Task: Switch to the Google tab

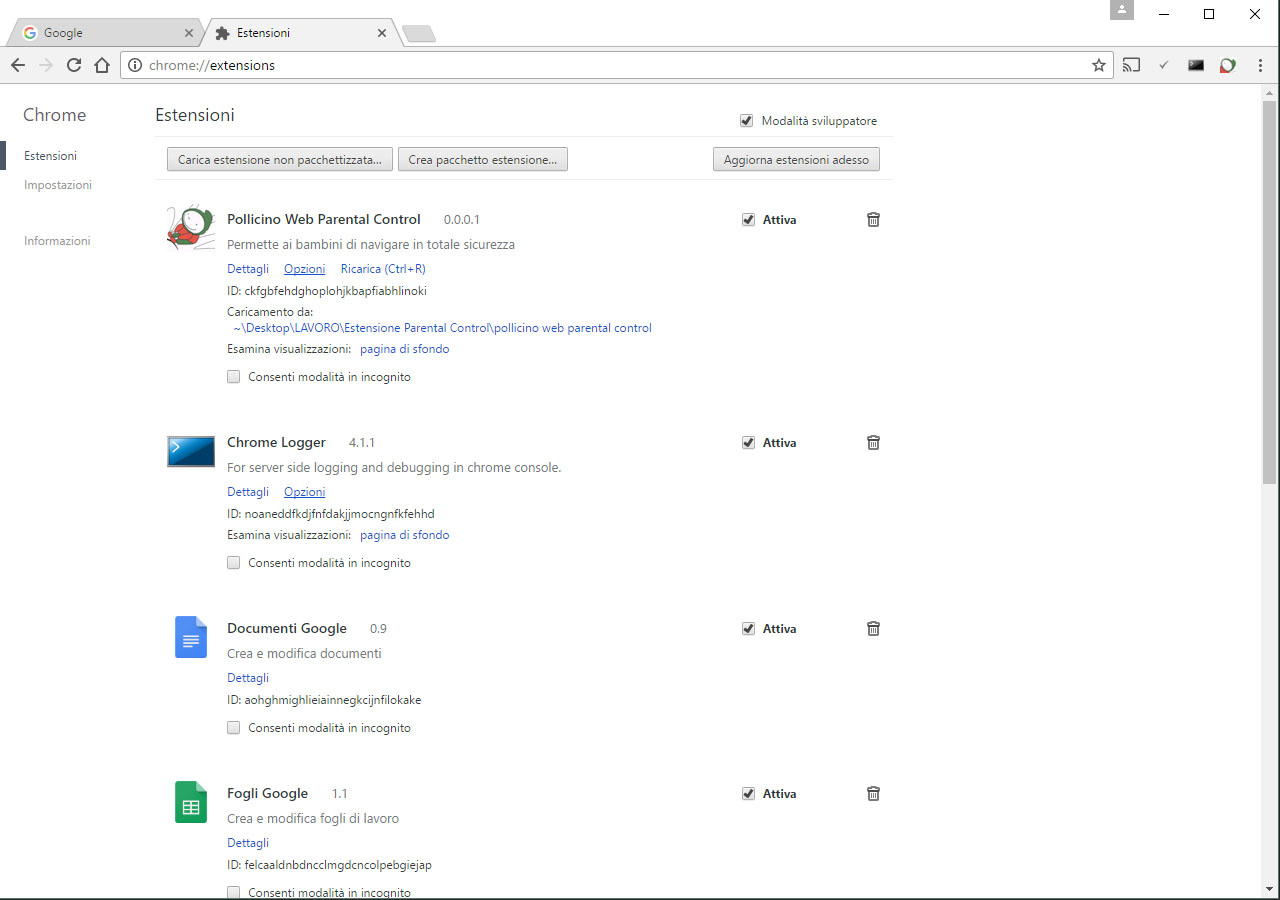Action: point(104,33)
